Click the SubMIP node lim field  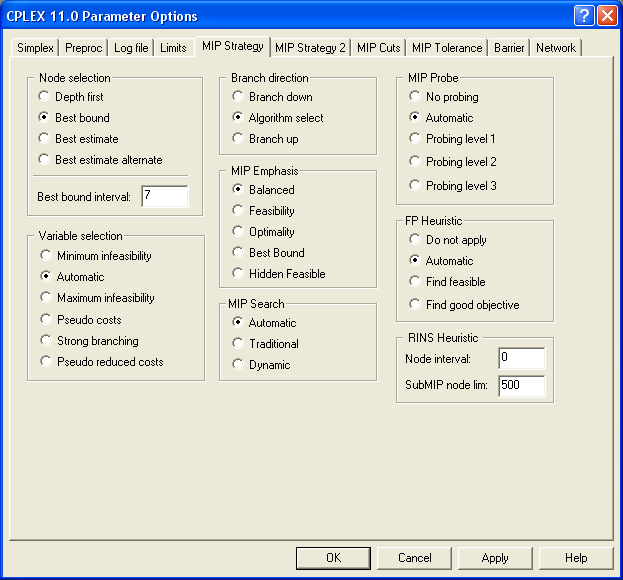coord(522,386)
